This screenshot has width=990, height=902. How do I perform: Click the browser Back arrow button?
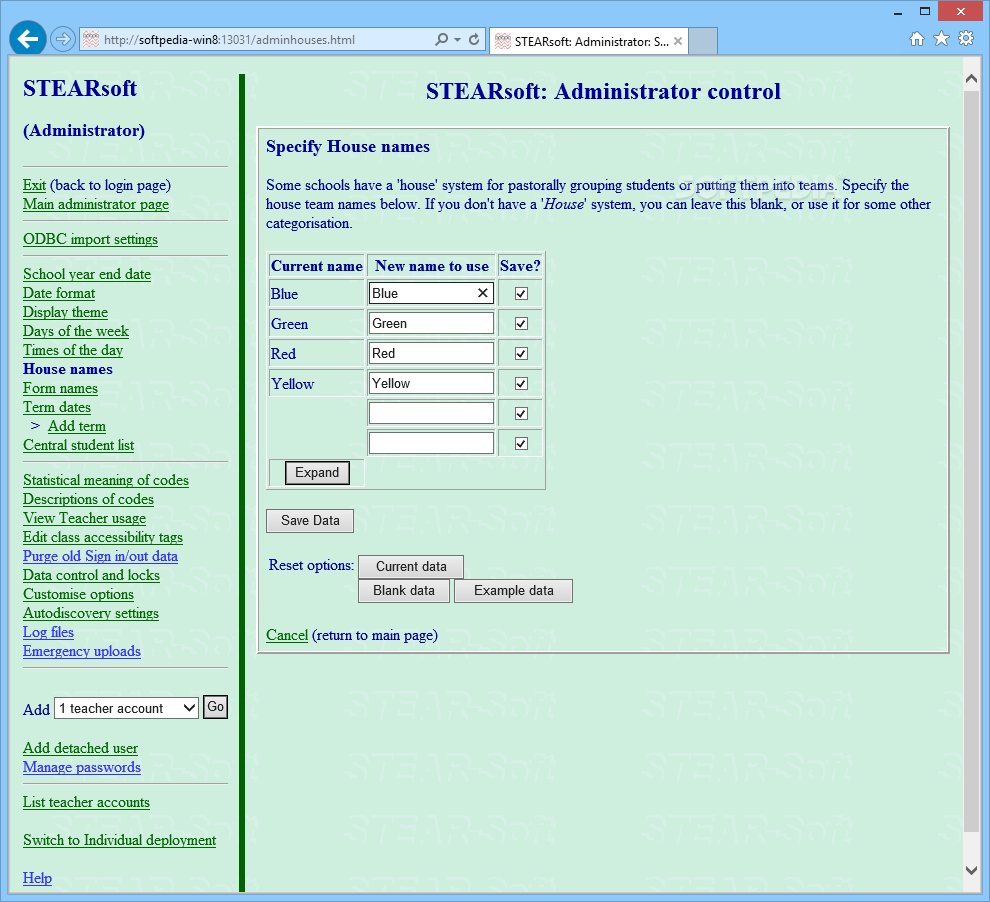[x=27, y=39]
